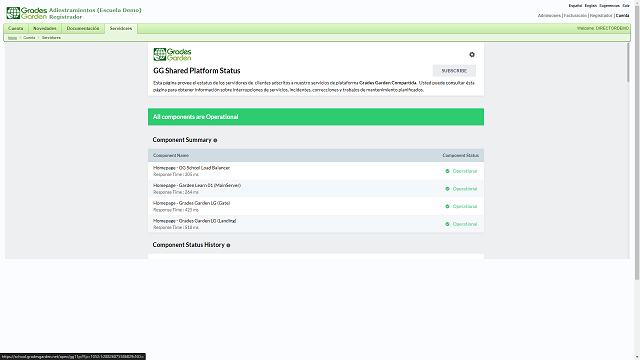The image size is (640, 360).
Task: Switch language to English
Action: pos(591,6)
